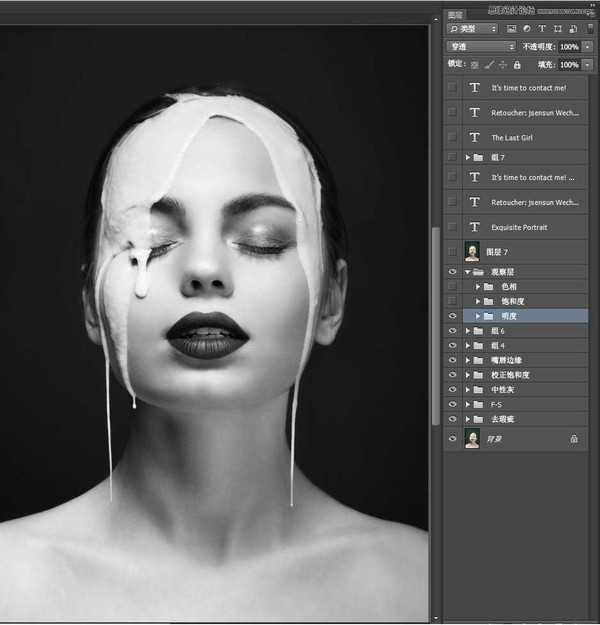Select the 'The Last Girl' text layer
The image size is (600, 625).
tap(512, 138)
